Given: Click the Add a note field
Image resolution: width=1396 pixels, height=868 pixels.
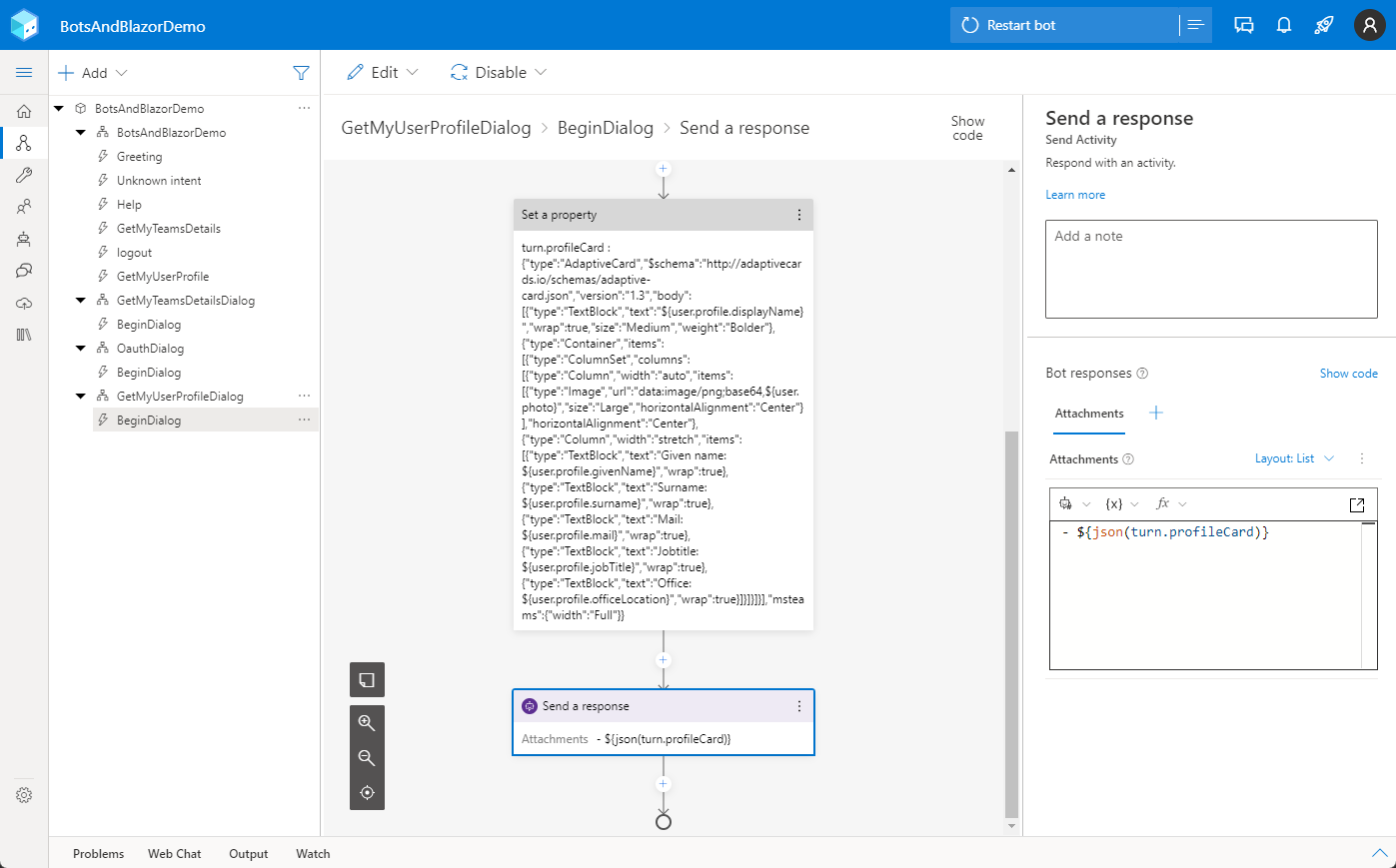Looking at the screenshot, I should (1211, 269).
